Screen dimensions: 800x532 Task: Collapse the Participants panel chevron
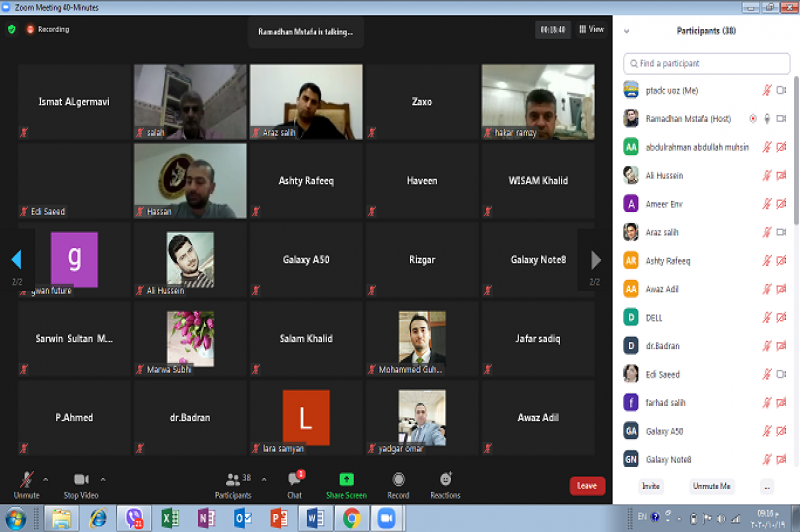627,31
